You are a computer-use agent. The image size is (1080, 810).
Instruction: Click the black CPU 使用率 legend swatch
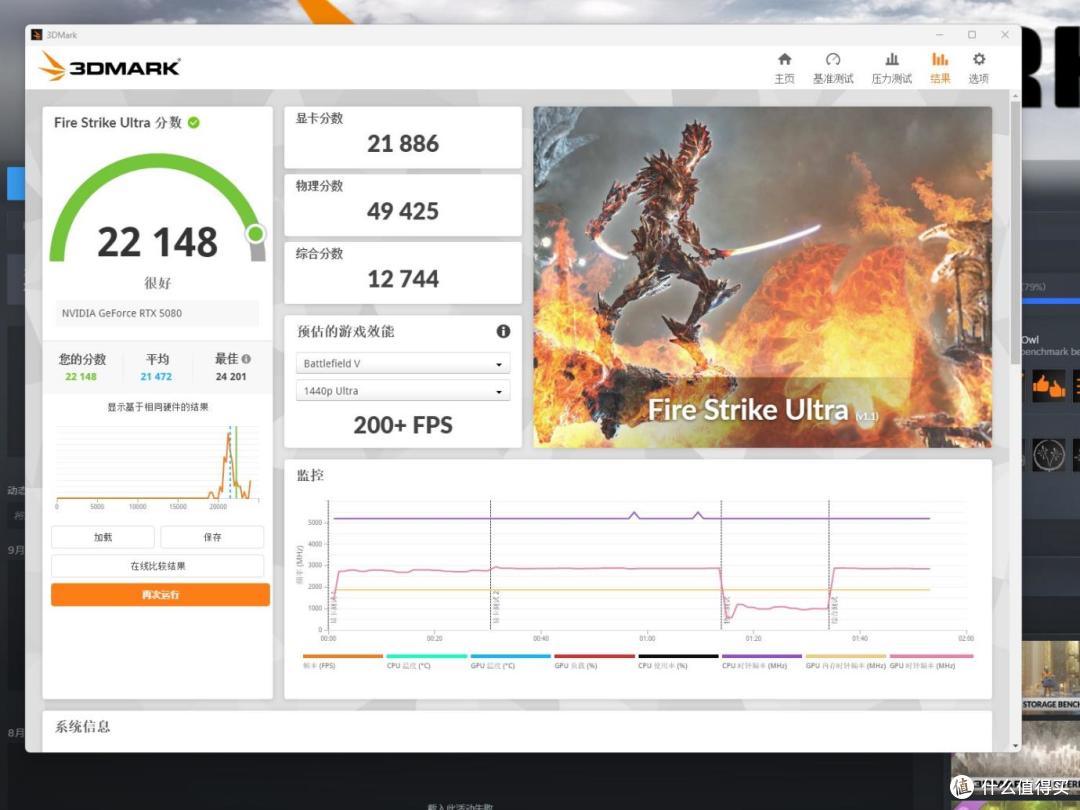tap(678, 656)
